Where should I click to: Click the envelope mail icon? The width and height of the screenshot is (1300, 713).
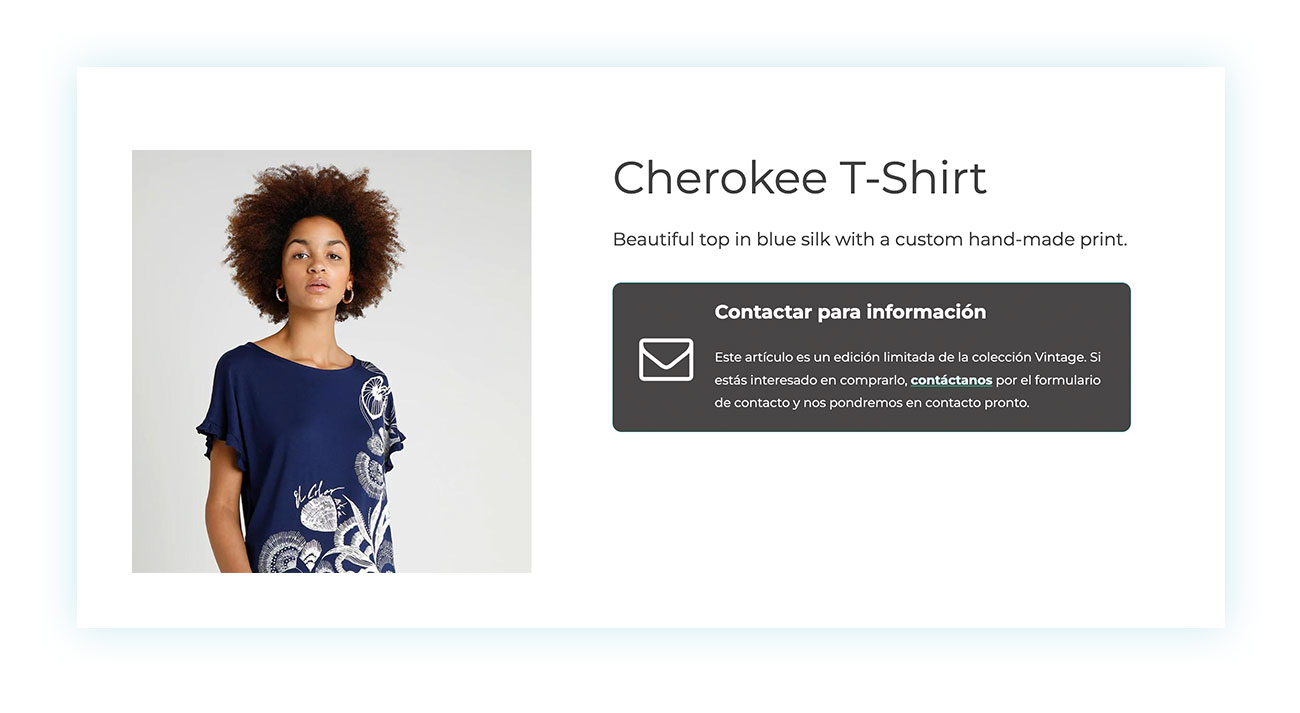666,360
